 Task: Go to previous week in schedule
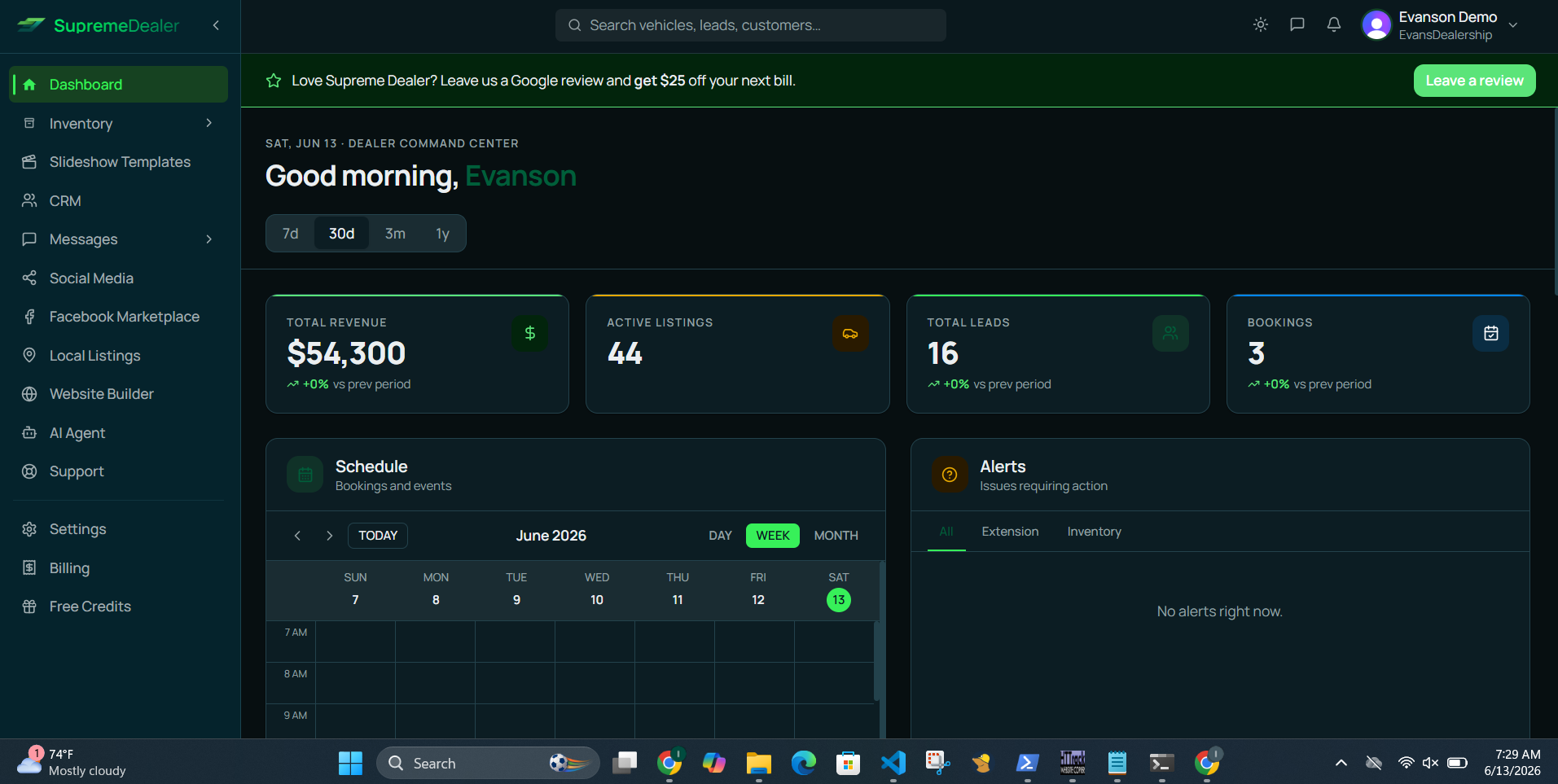(297, 536)
